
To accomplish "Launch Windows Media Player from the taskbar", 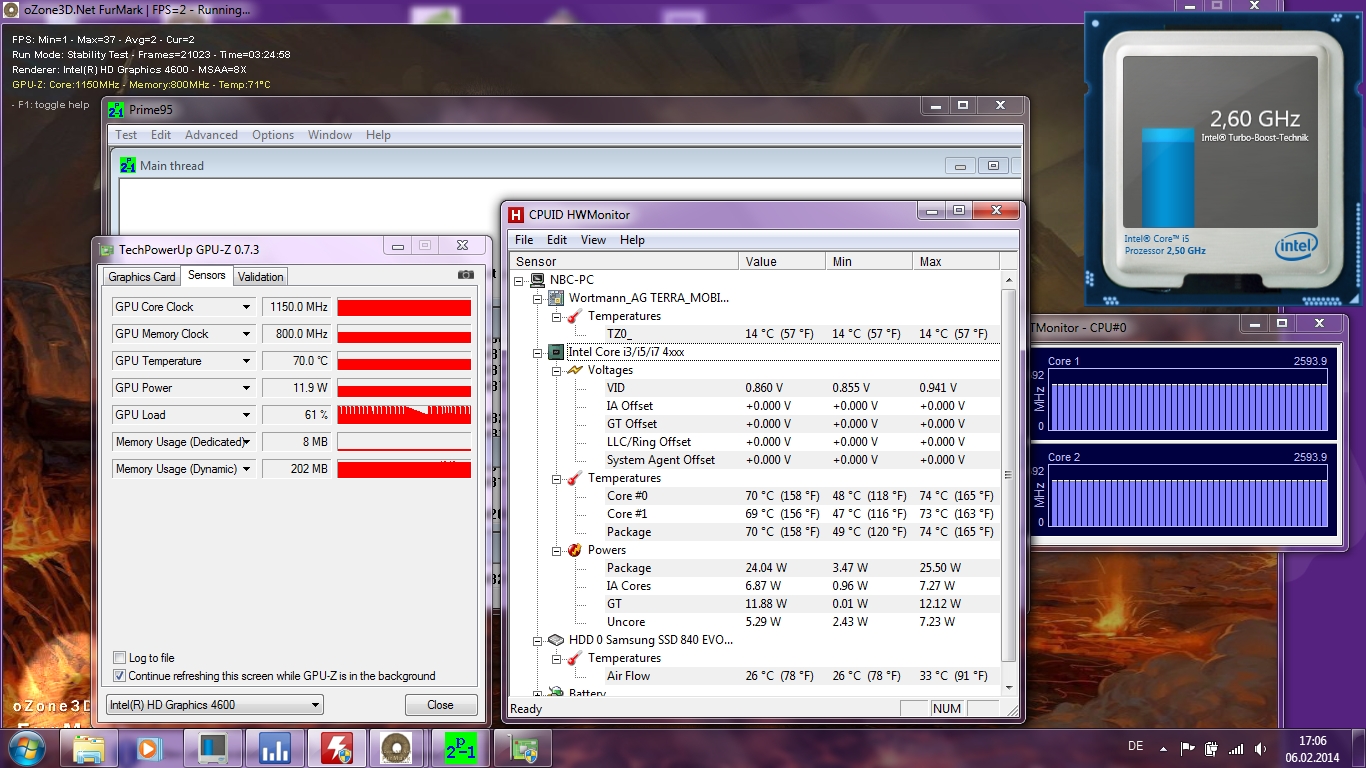I will [148, 749].
